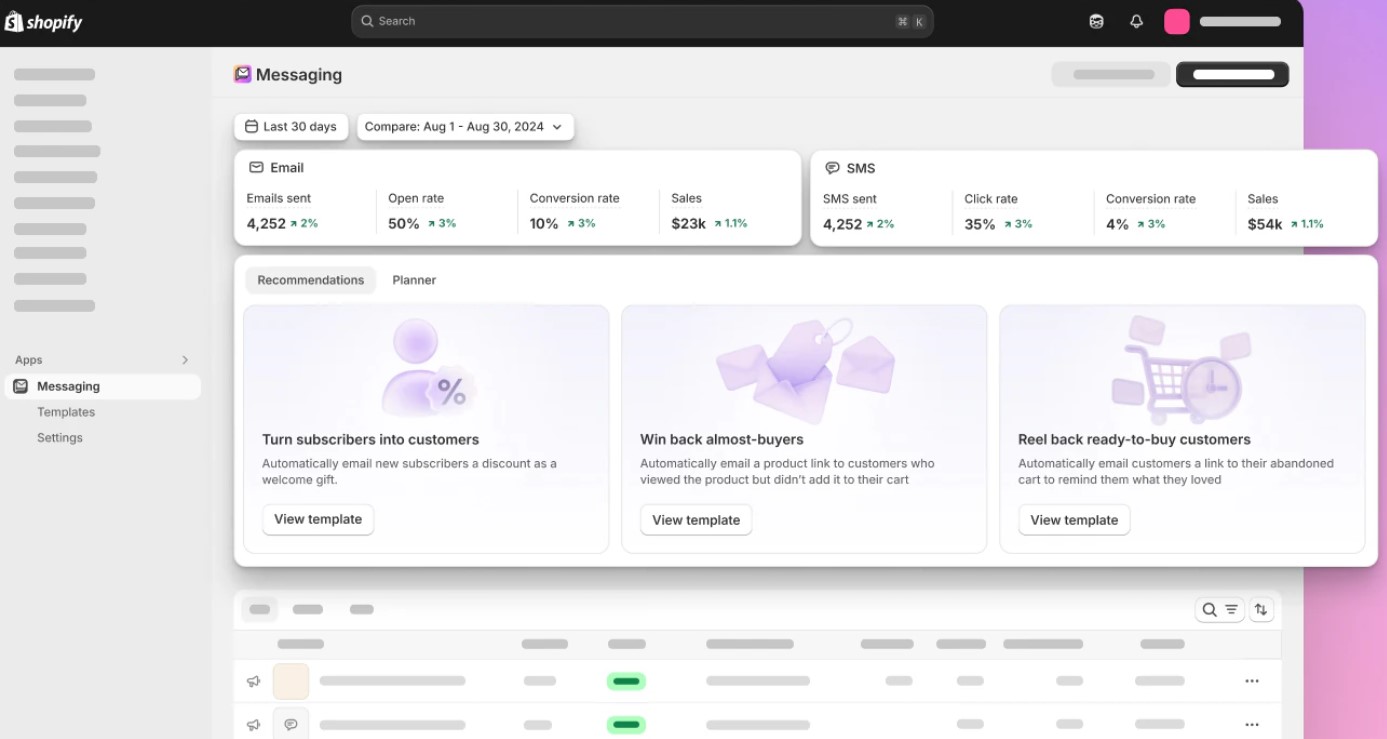The width and height of the screenshot is (1387, 739).
Task: Click the Turn subscribers into customers heading
Action: (370, 439)
